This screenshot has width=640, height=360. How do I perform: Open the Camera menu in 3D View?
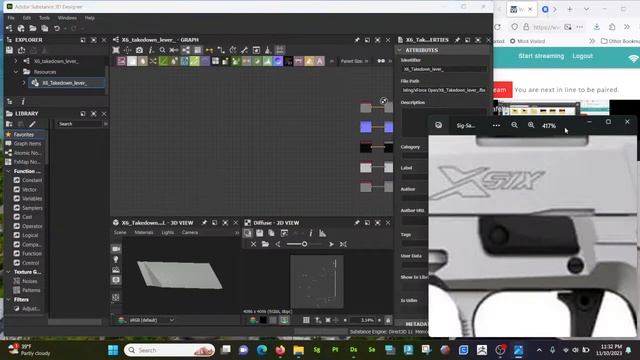(x=190, y=233)
